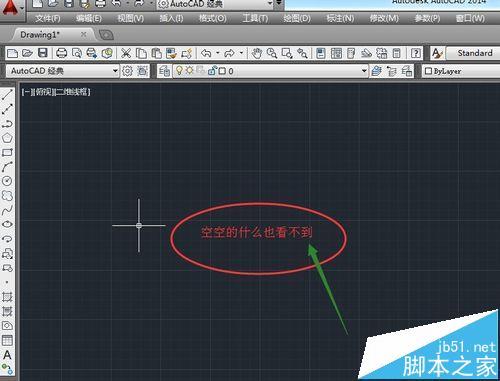The width and height of the screenshot is (500, 381).
Task: Click the Undo arrow in standard toolbar
Action: click(206, 53)
